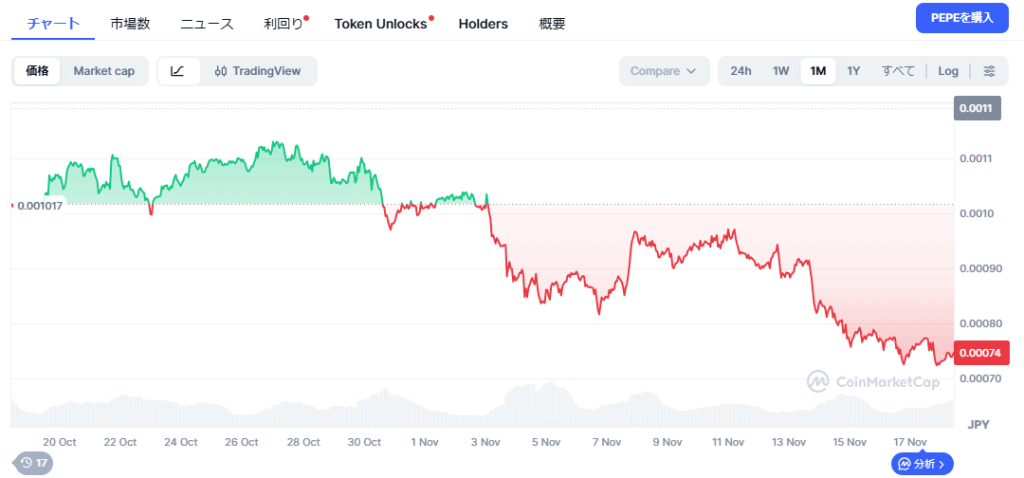The height and width of the screenshot is (478, 1024).
Task: Click the JPY currency axis label
Action: [x=979, y=425]
